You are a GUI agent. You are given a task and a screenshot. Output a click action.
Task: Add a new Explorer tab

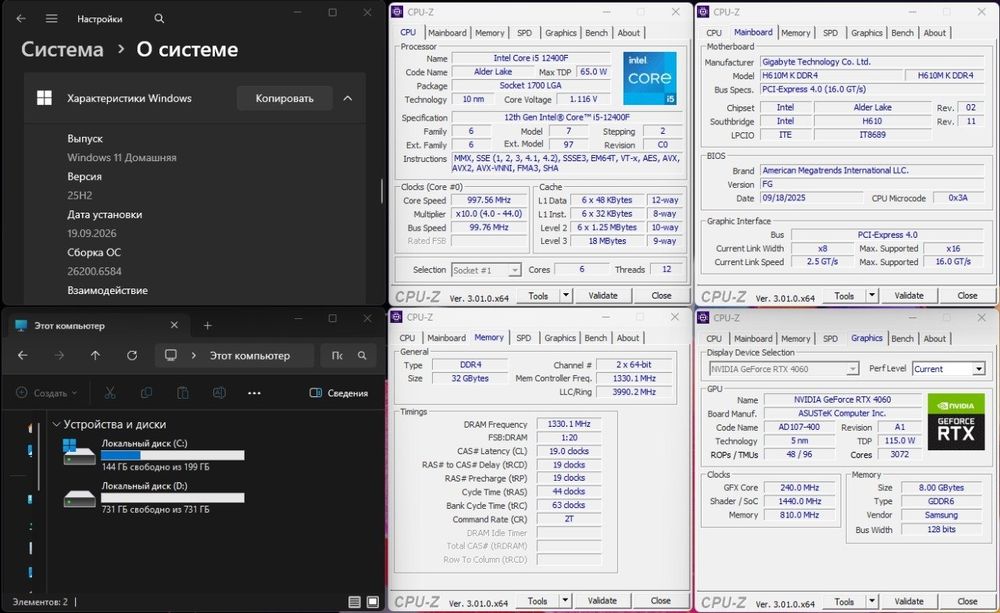point(207,325)
